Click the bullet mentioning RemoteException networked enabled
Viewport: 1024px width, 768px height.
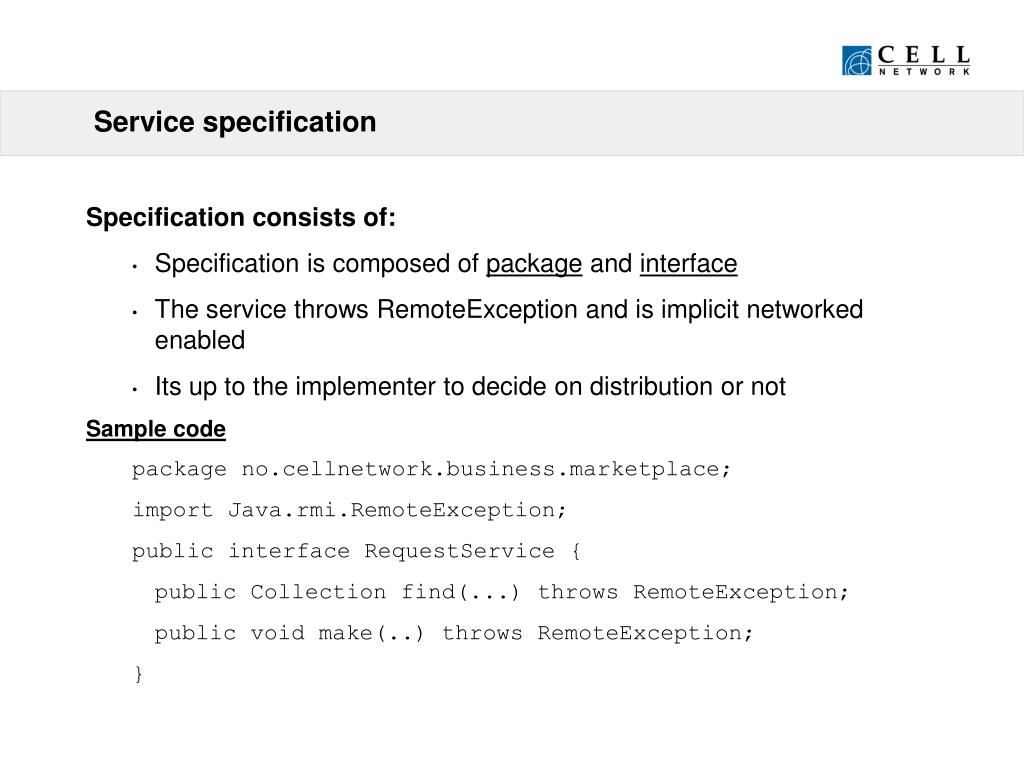[509, 325]
